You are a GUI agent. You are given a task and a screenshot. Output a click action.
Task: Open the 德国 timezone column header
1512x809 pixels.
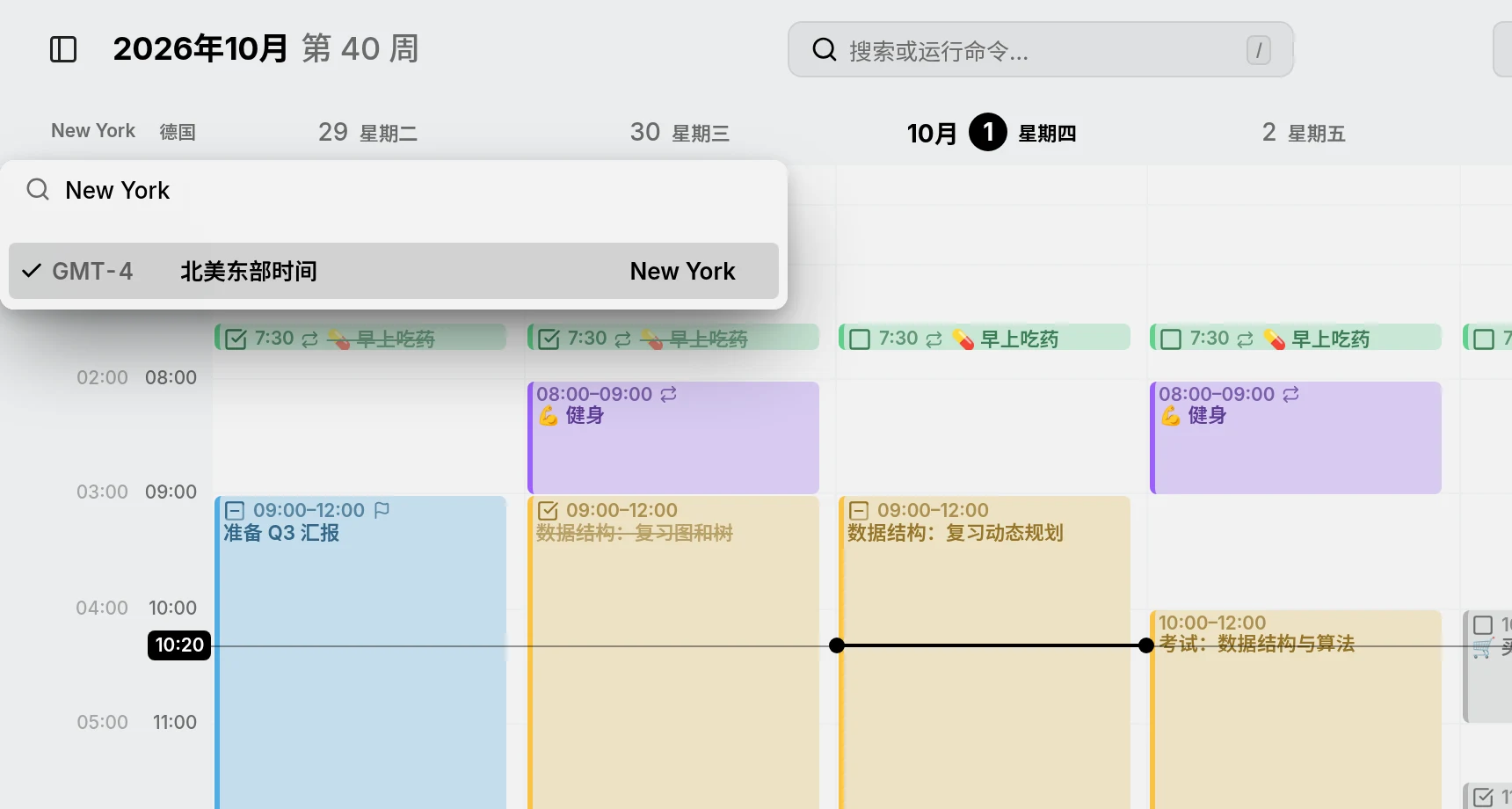[178, 132]
